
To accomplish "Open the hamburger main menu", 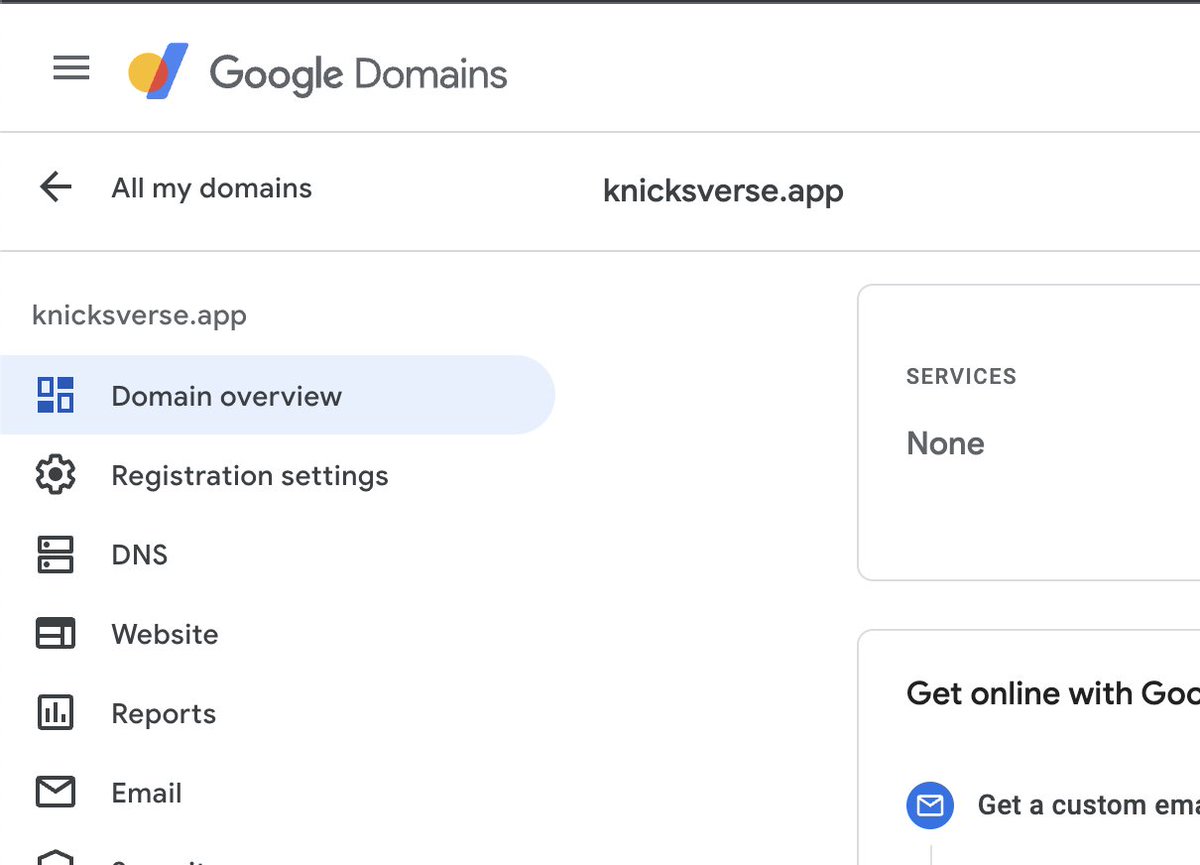I will tap(71, 68).
